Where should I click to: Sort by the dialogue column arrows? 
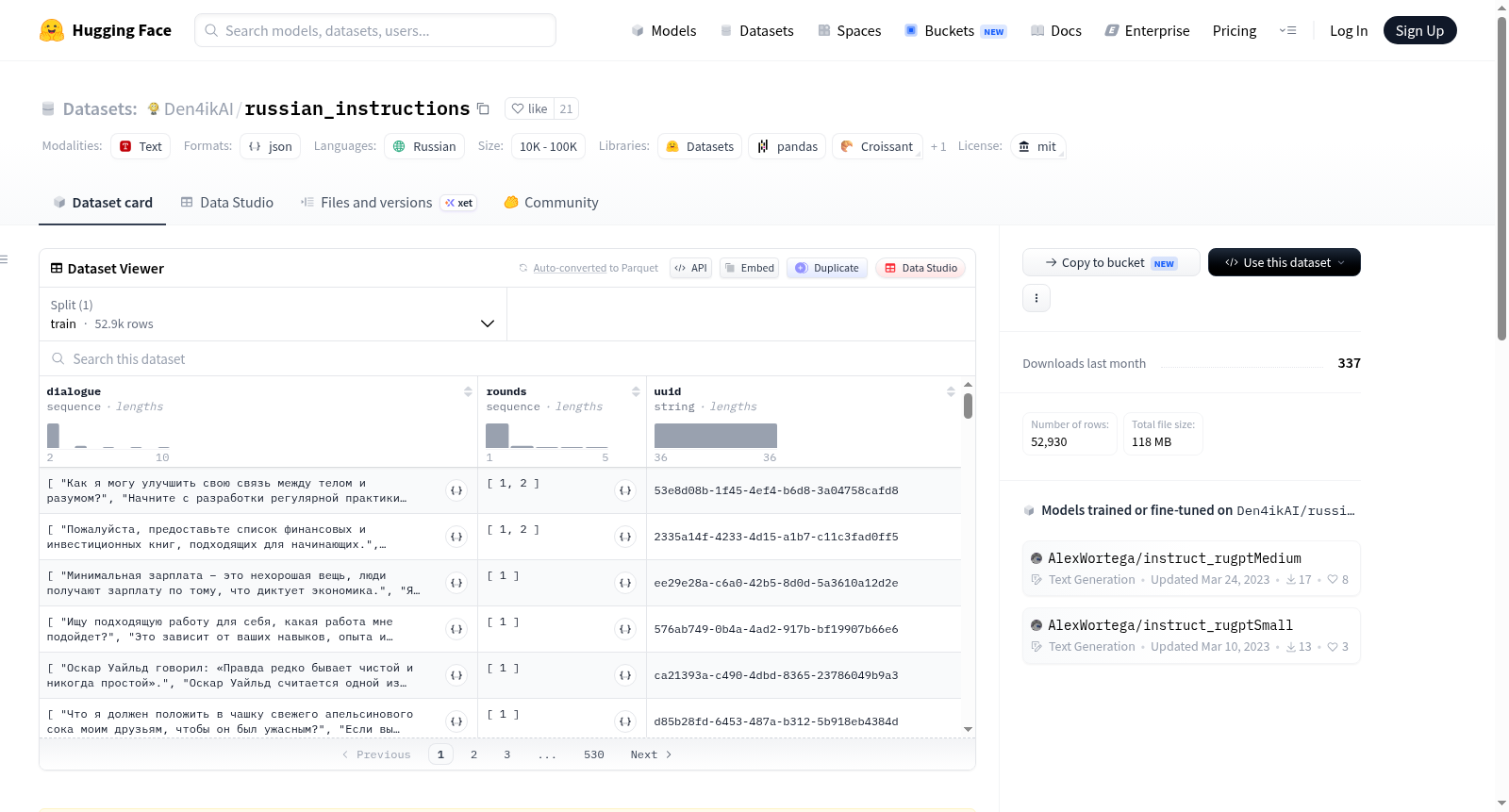coord(468,391)
